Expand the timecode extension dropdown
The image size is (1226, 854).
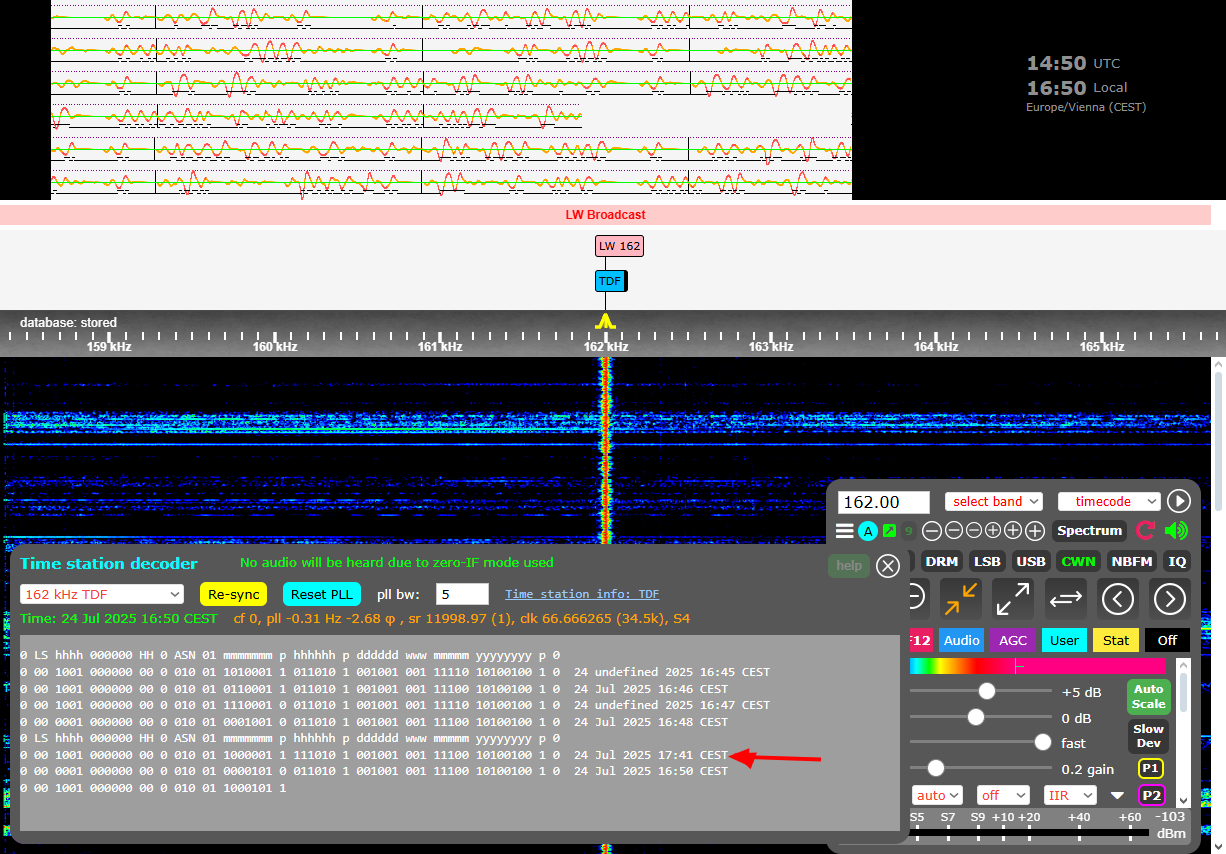coord(1109,501)
